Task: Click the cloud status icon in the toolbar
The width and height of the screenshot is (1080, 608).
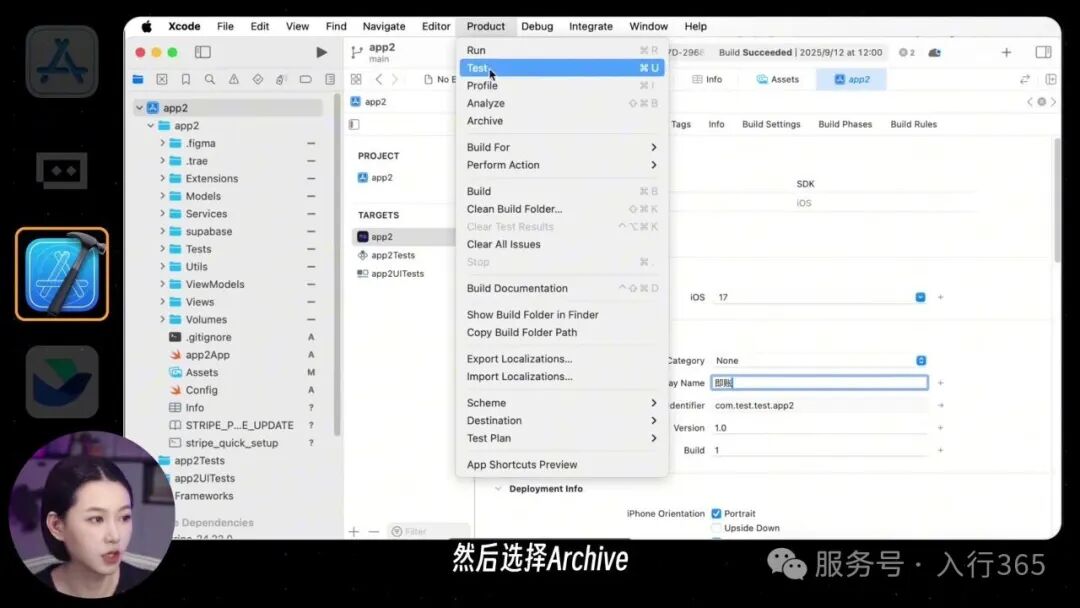Action: click(935, 52)
